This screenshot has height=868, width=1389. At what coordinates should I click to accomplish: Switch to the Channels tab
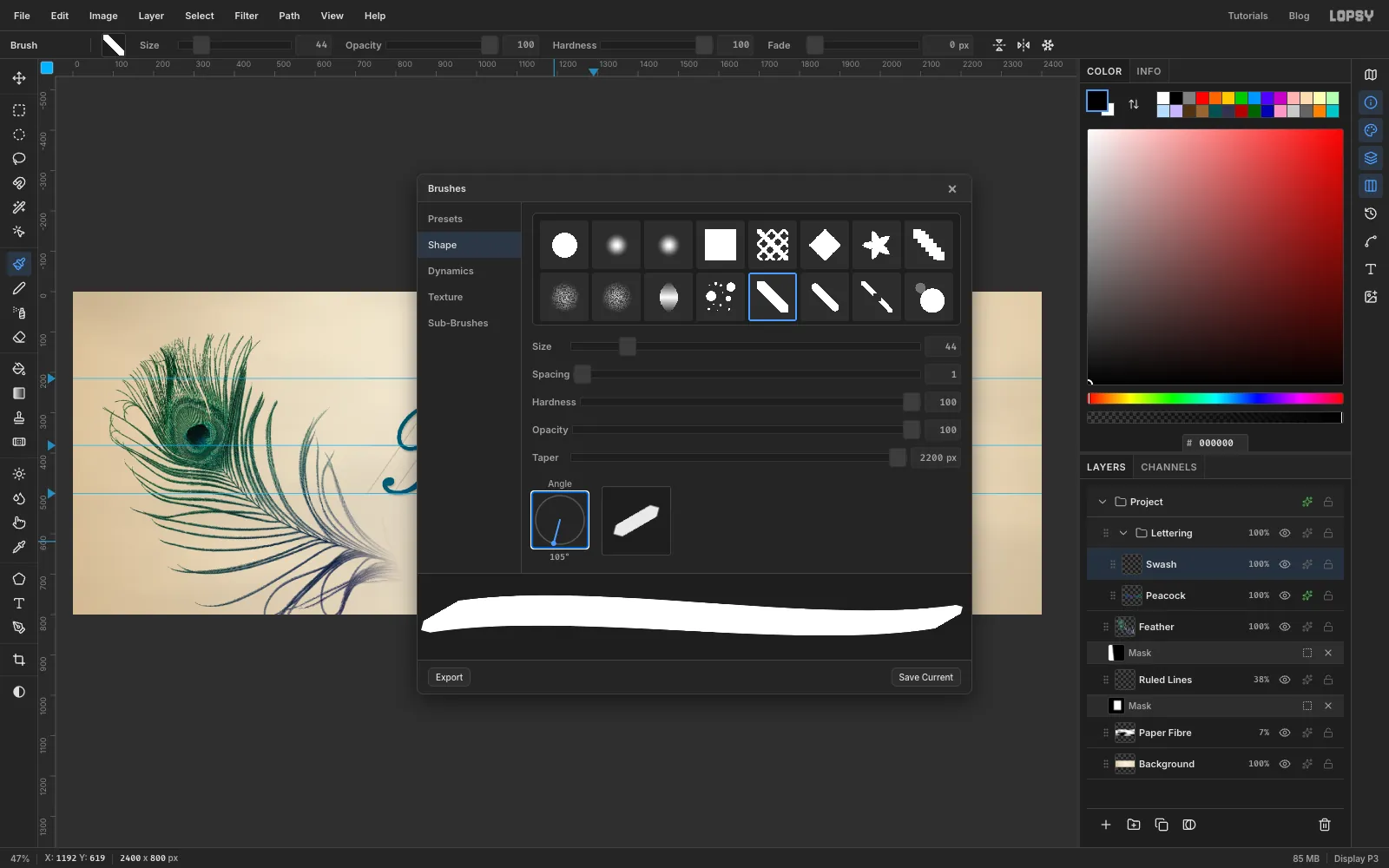1168,467
